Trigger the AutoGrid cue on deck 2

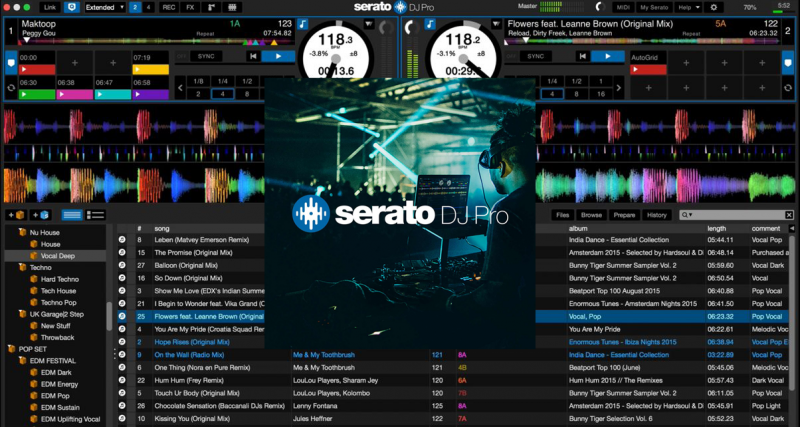click(648, 63)
